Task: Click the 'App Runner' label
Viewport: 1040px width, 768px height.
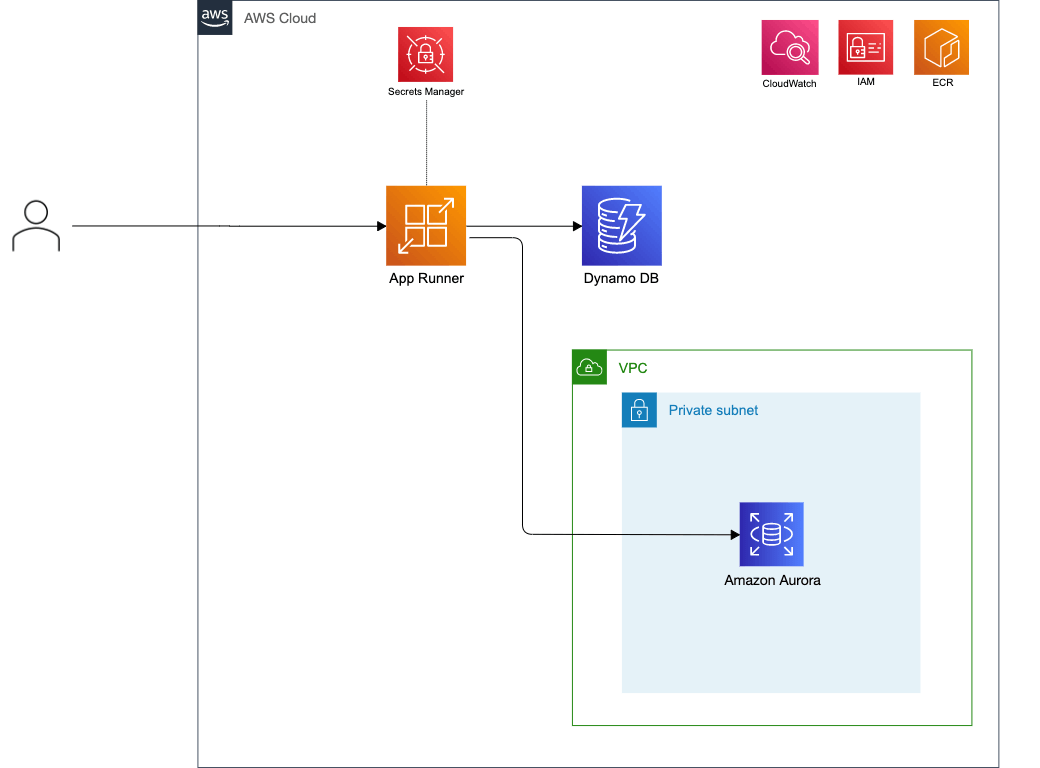Action: click(x=426, y=279)
